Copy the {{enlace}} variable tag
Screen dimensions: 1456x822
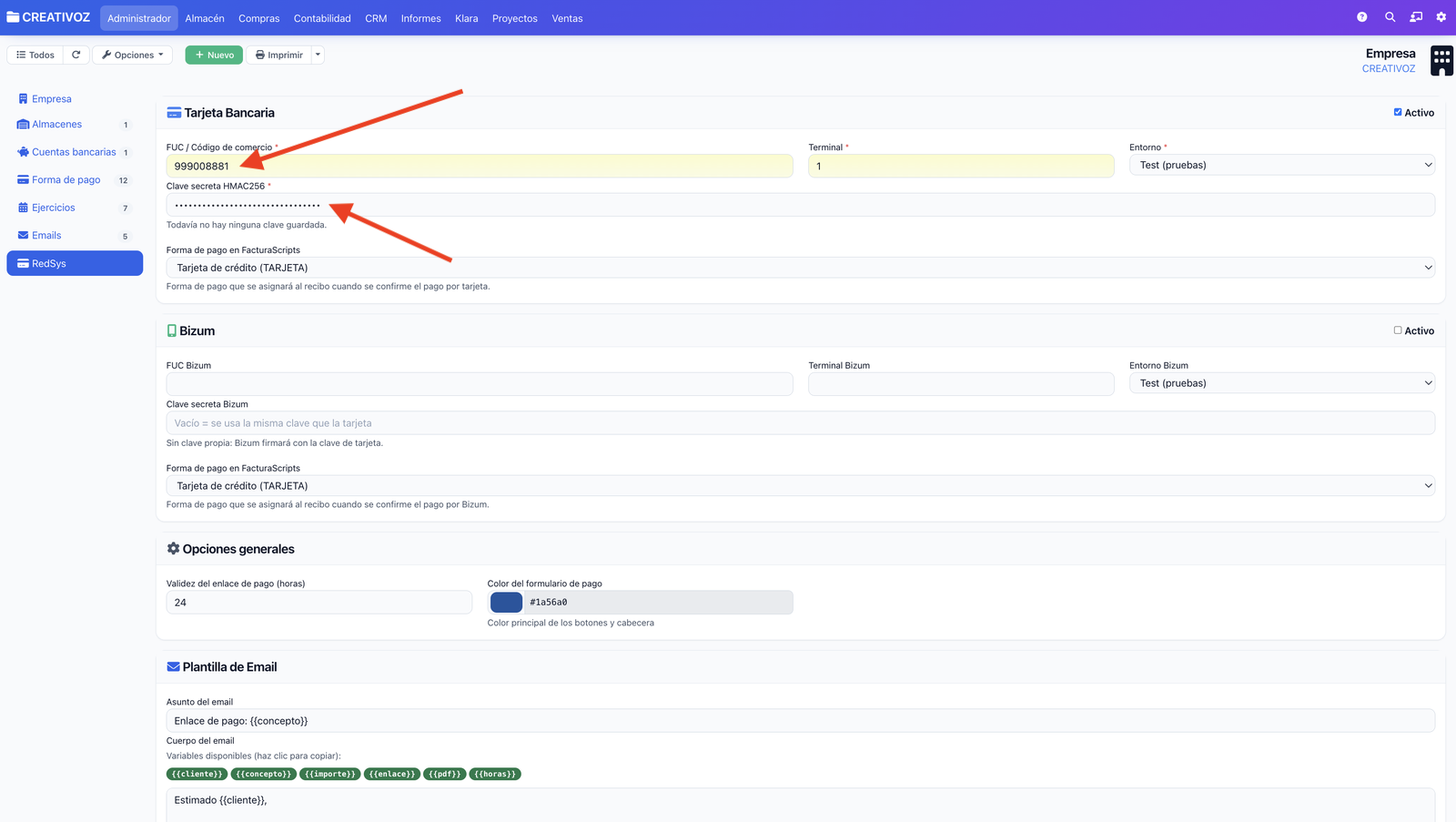pyautogui.click(x=392, y=774)
